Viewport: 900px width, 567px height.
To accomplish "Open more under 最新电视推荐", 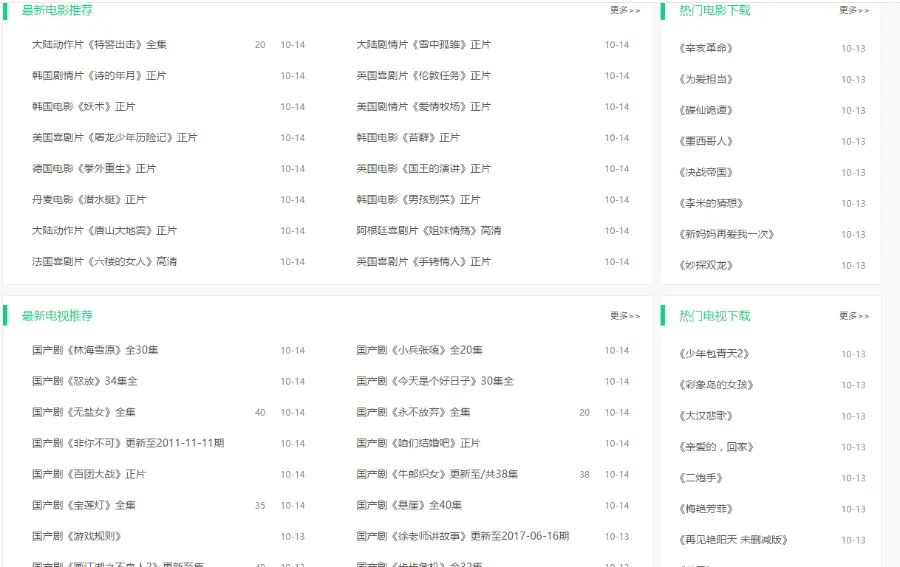I will [625, 316].
